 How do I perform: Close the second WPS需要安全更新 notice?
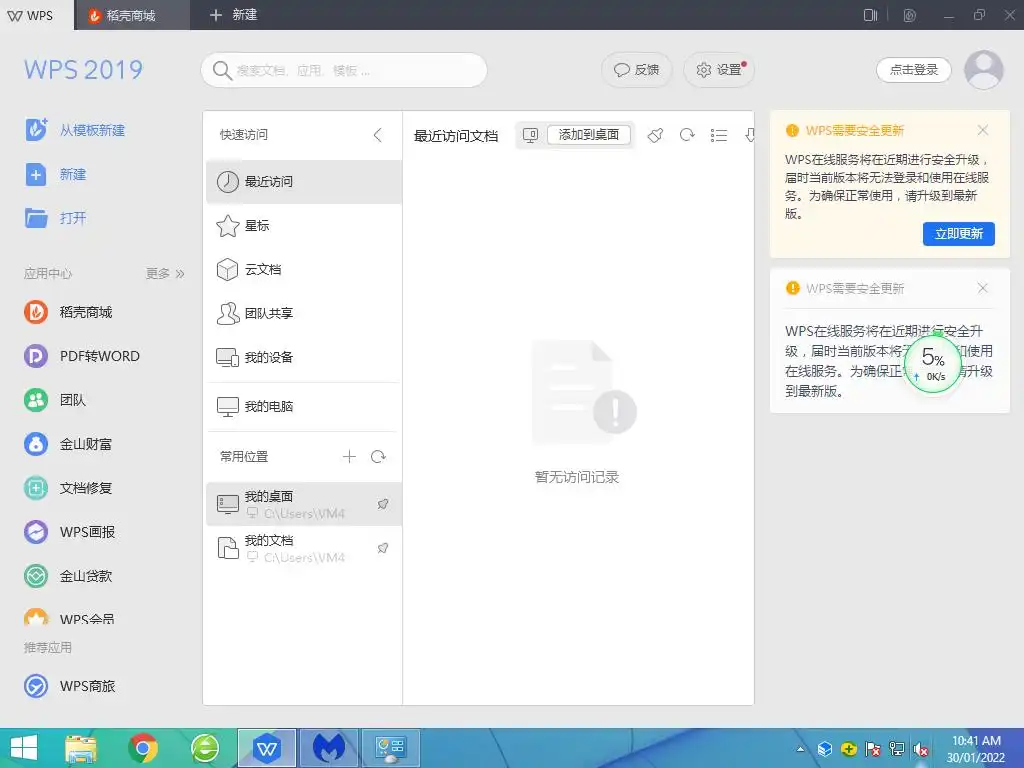(983, 288)
